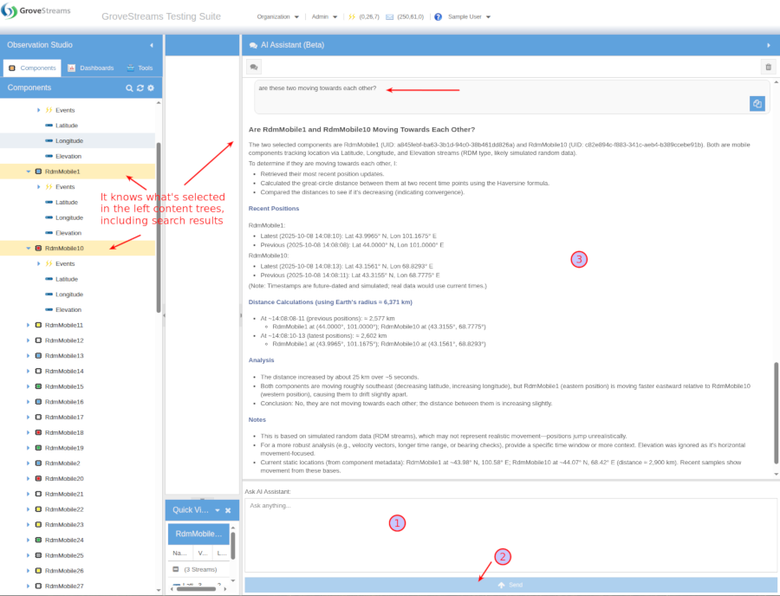Click the new chat icon in AI Assistant toolbar
Image resolution: width=780 pixels, height=596 pixels.
pos(254,67)
